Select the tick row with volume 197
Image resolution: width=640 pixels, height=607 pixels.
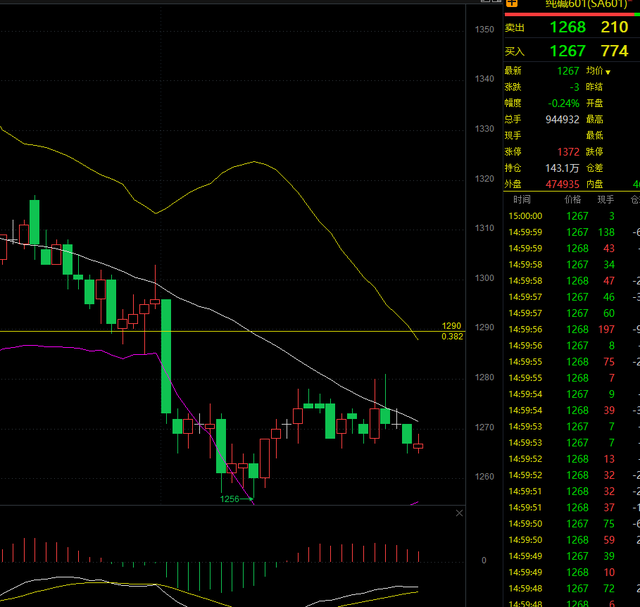pos(606,329)
